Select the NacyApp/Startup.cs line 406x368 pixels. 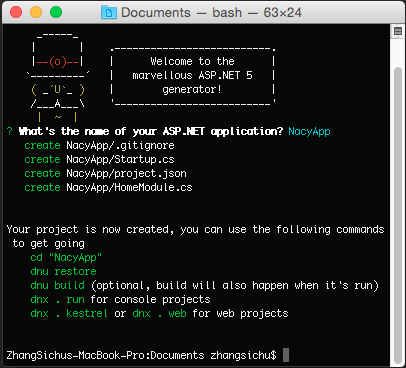point(99,159)
